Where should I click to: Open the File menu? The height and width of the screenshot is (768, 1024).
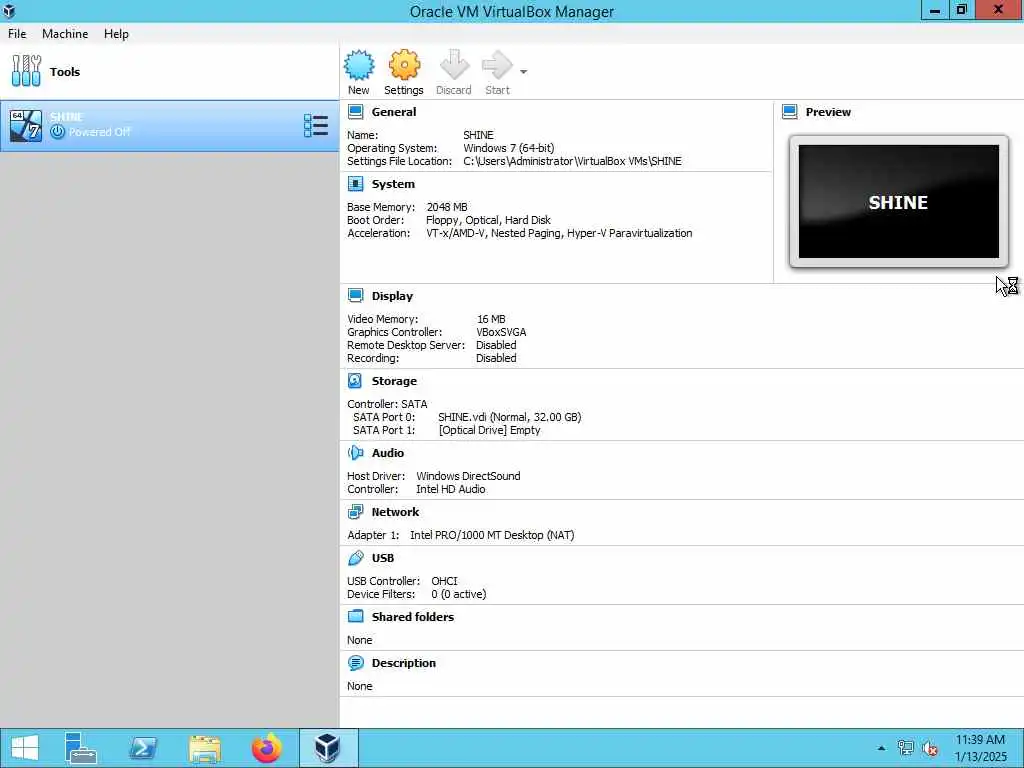[17, 34]
